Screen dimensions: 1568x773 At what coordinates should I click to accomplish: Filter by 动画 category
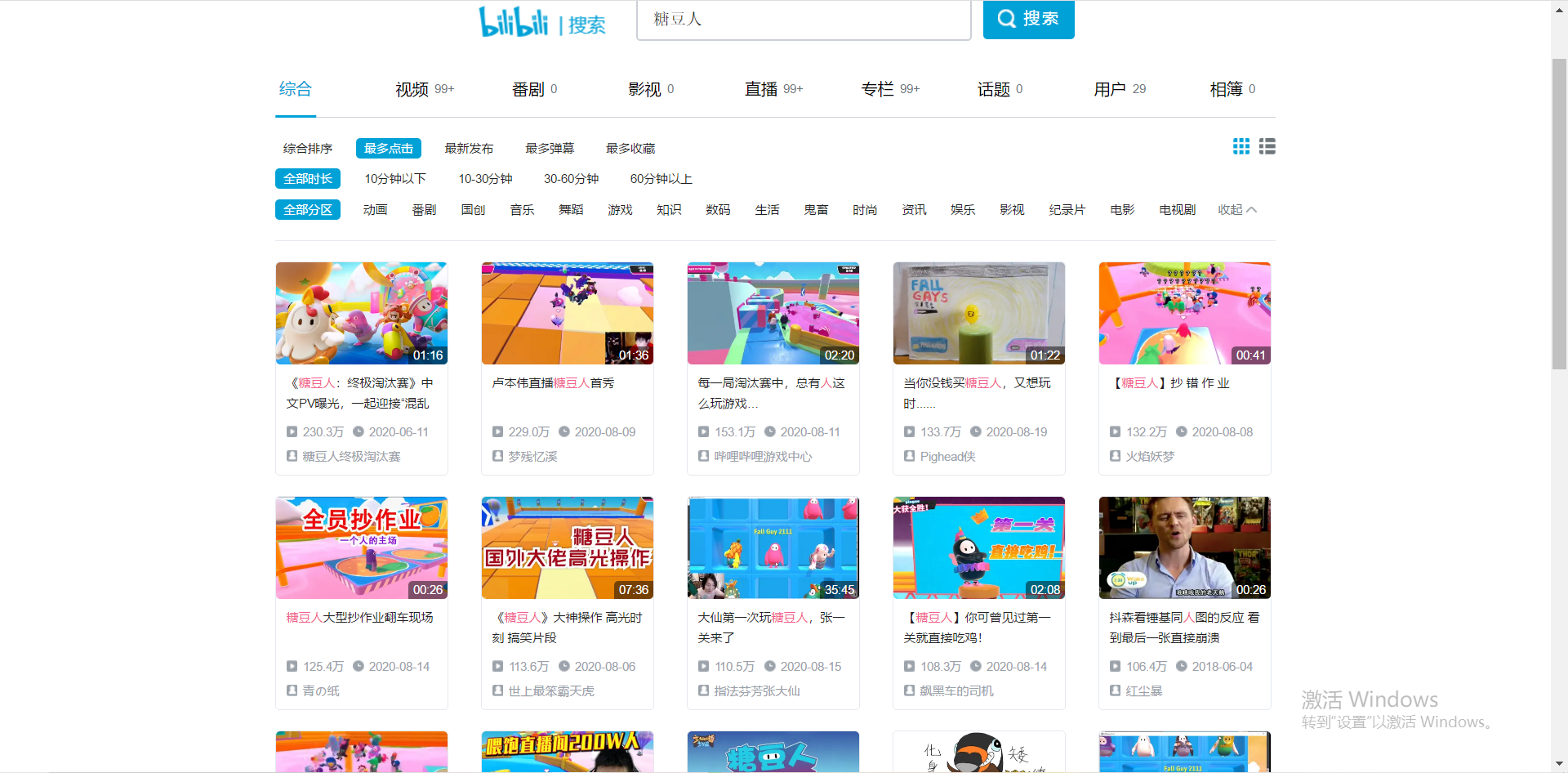tap(375, 209)
